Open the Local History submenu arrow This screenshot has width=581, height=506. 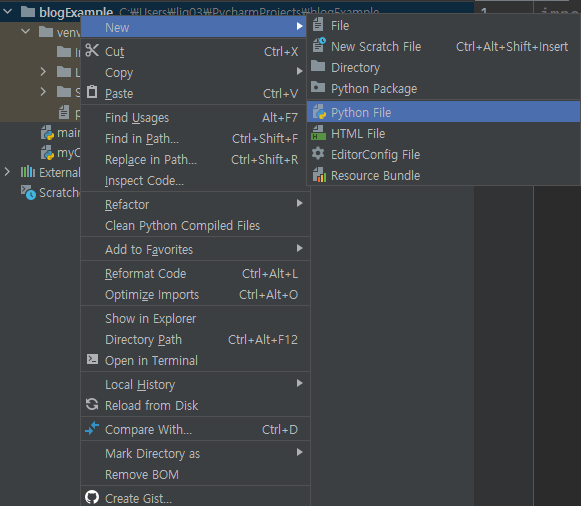click(299, 383)
